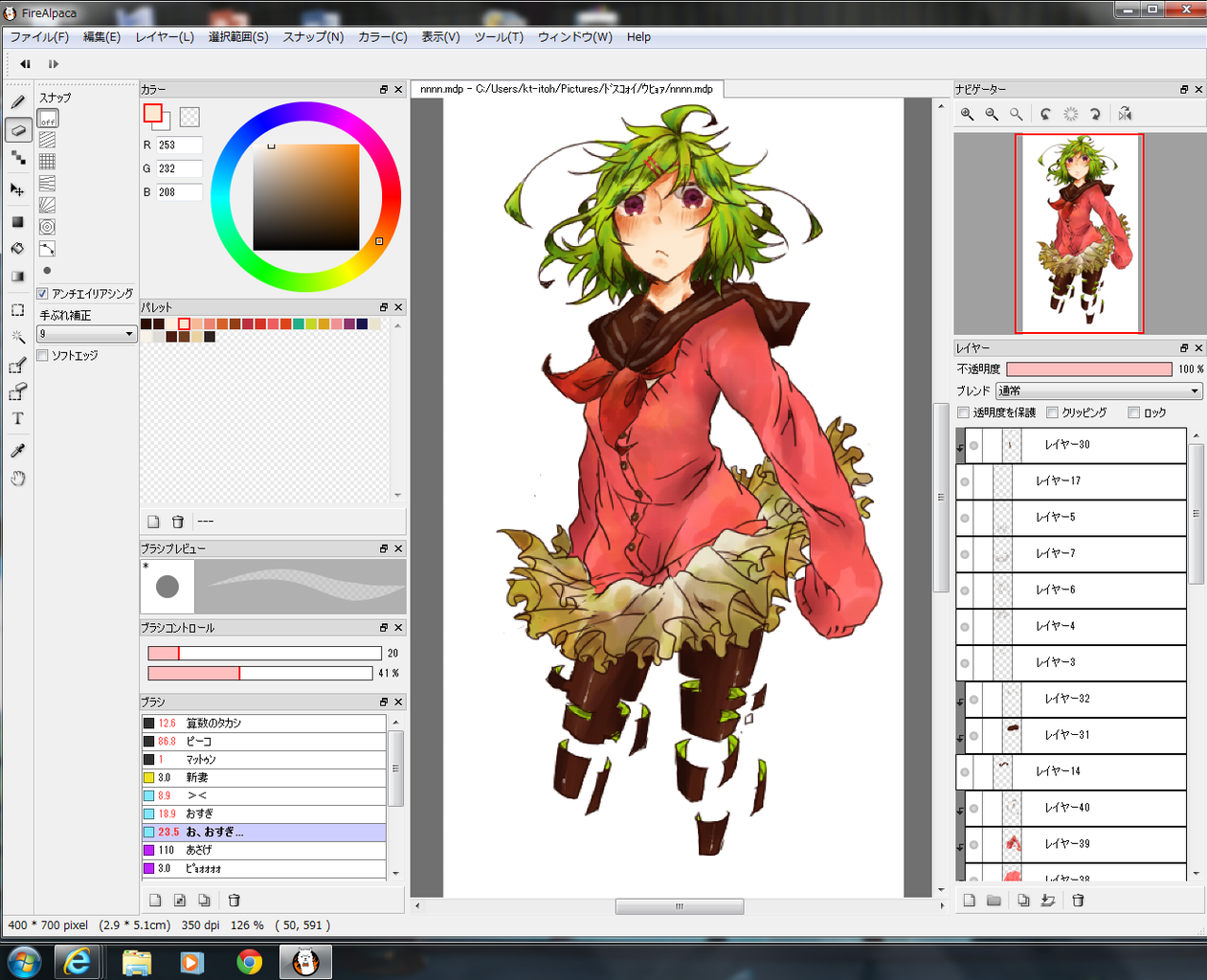Delete layer using layers panel trash icon
This screenshot has width=1207, height=980.
(1078, 901)
